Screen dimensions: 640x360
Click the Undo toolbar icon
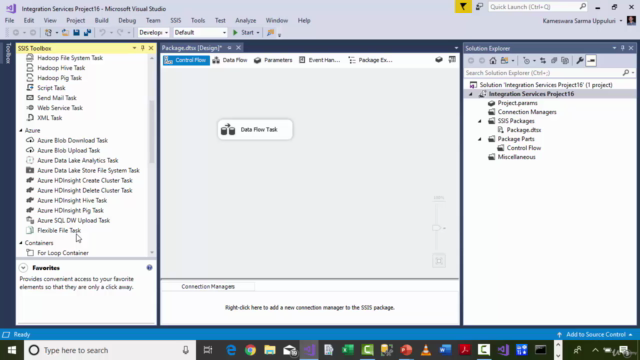(102, 33)
